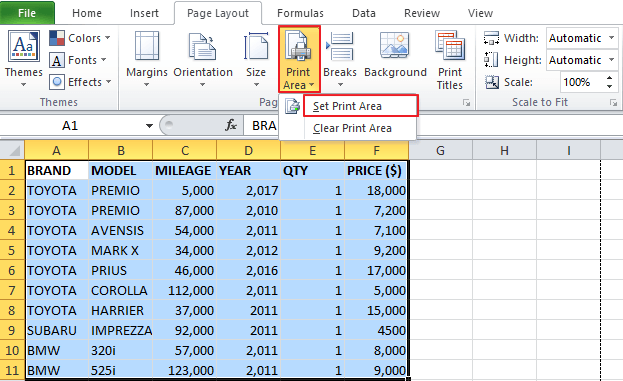The width and height of the screenshot is (623, 381).
Task: Switch to the Review tab
Action: click(x=422, y=13)
